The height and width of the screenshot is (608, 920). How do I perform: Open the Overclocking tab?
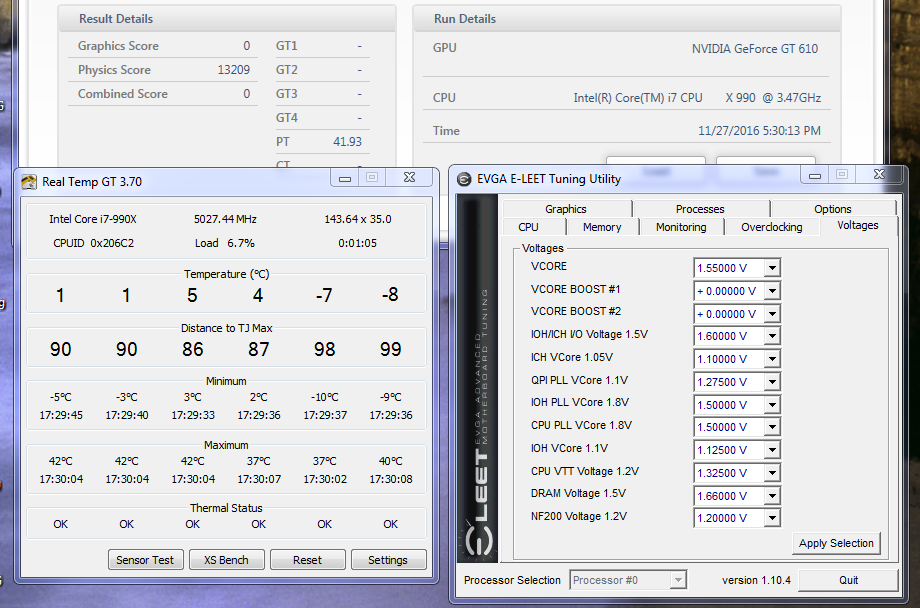[772, 227]
